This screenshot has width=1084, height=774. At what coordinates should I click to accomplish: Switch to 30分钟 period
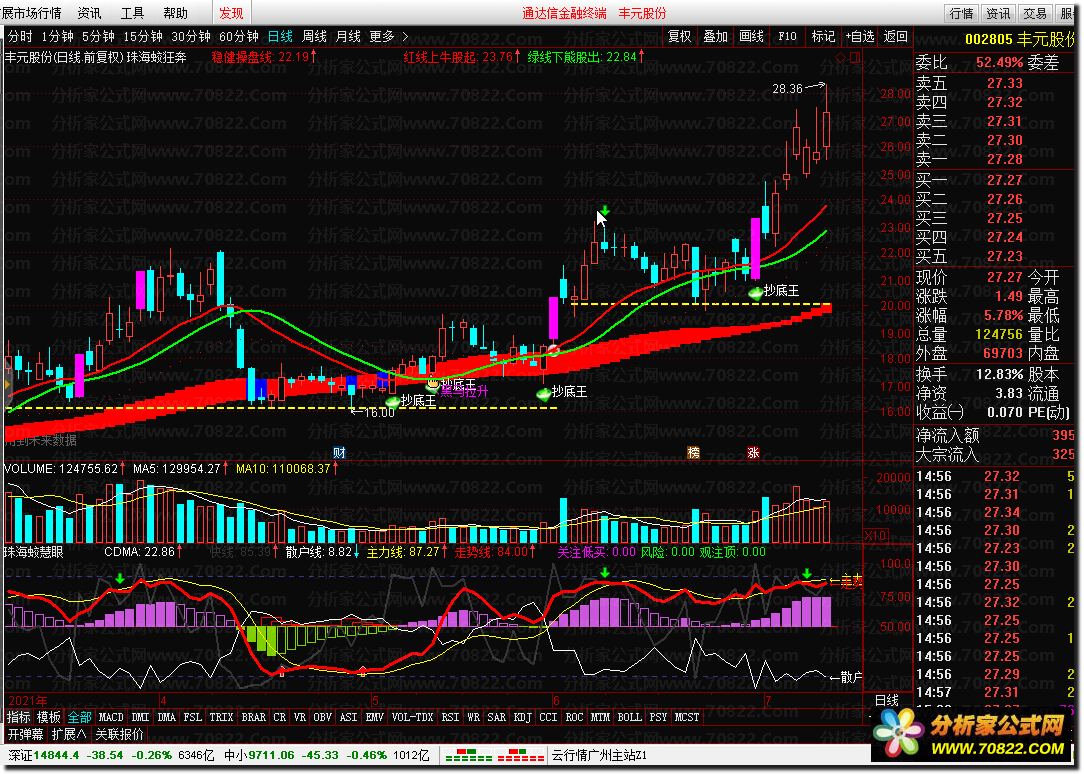click(191, 36)
